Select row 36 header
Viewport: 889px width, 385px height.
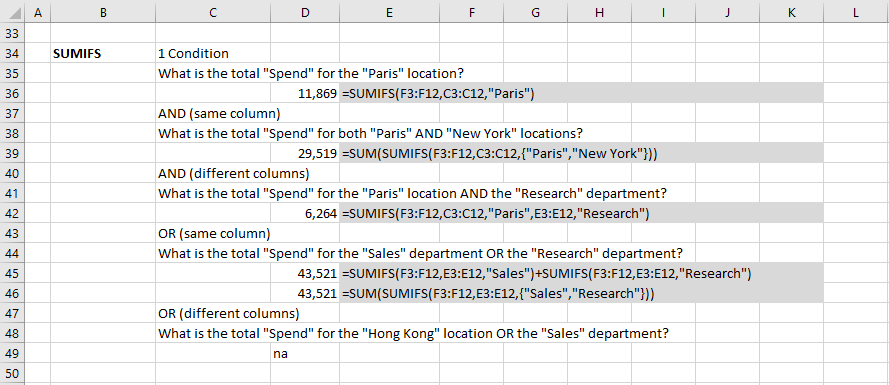pos(12,94)
